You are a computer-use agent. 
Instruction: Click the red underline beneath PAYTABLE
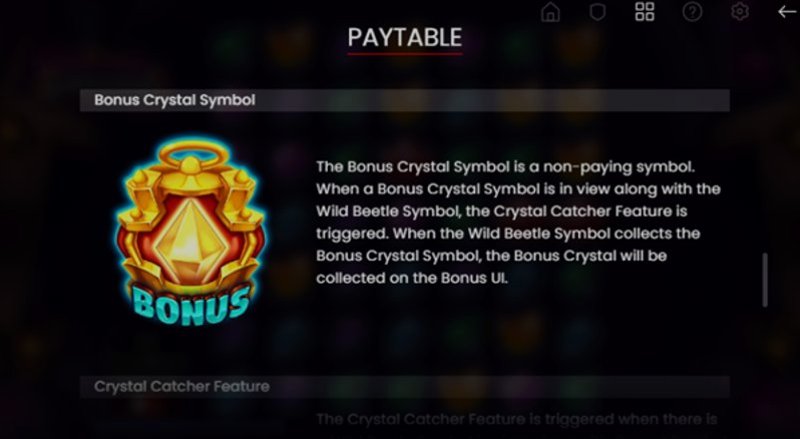click(x=405, y=53)
